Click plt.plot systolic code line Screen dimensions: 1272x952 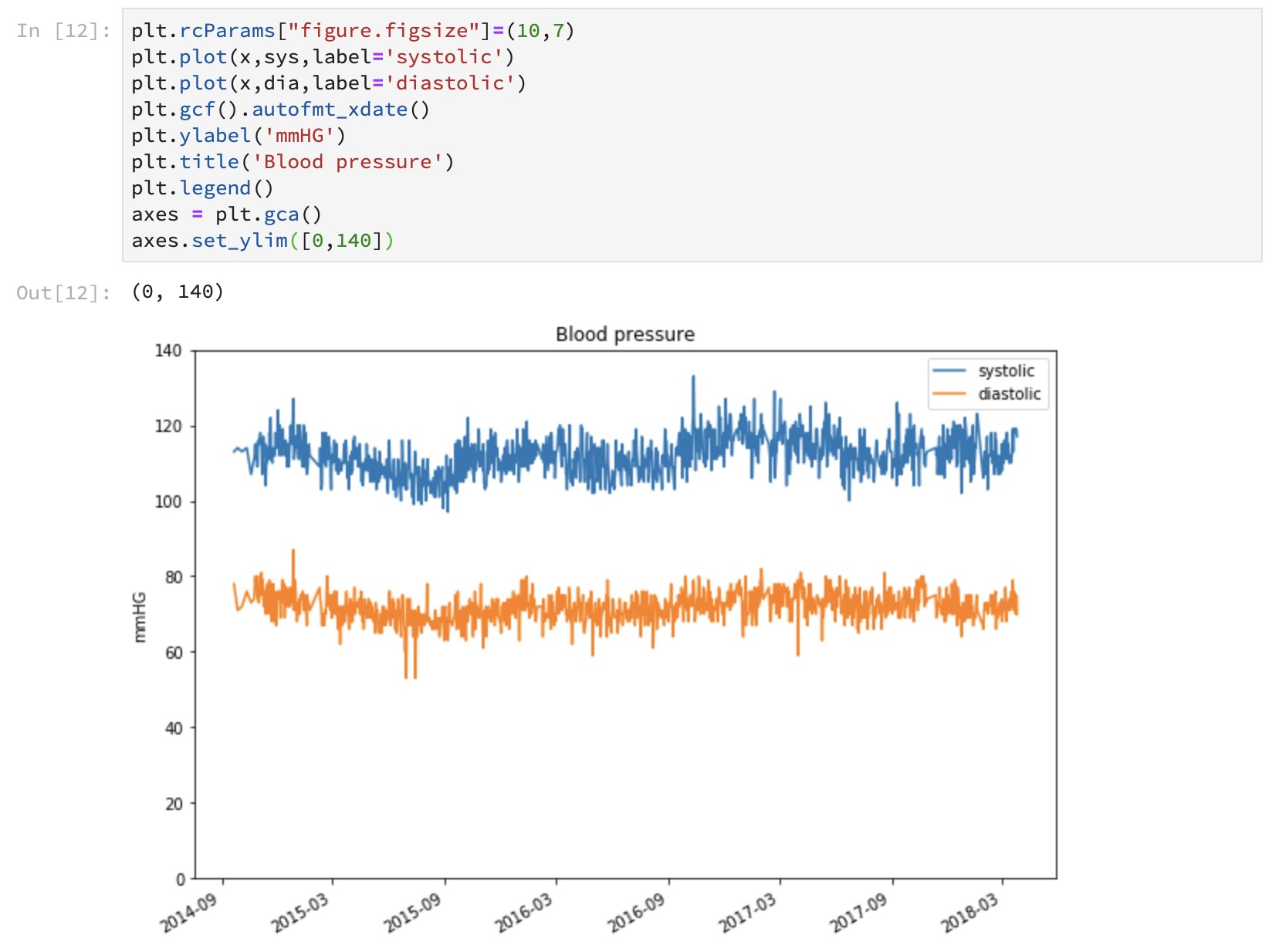323,57
